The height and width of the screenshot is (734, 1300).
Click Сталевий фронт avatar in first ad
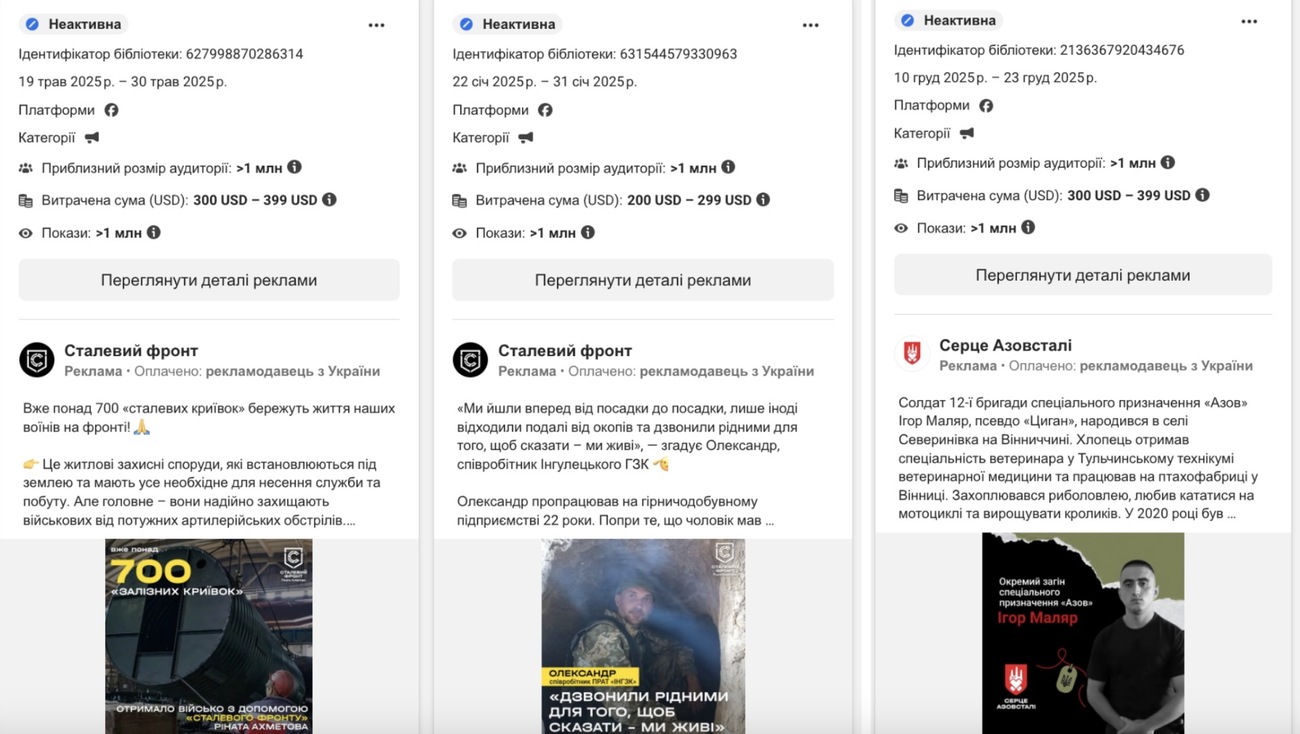click(x=37, y=360)
